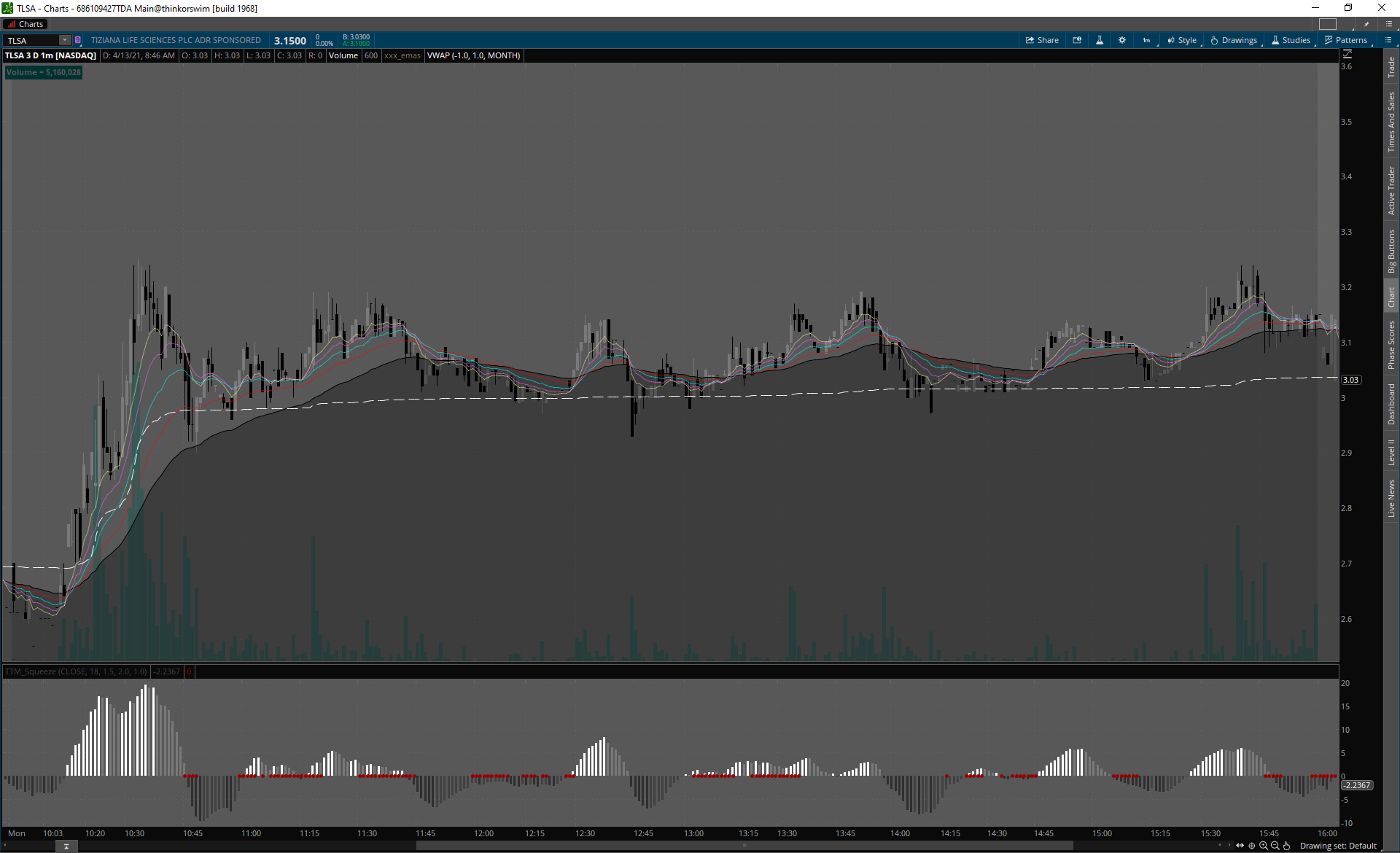Click the zoom in magnifier icon

[x=1264, y=846]
